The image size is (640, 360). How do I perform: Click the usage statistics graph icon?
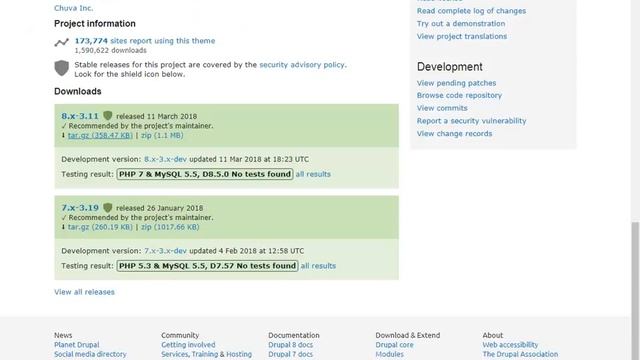click(62, 42)
